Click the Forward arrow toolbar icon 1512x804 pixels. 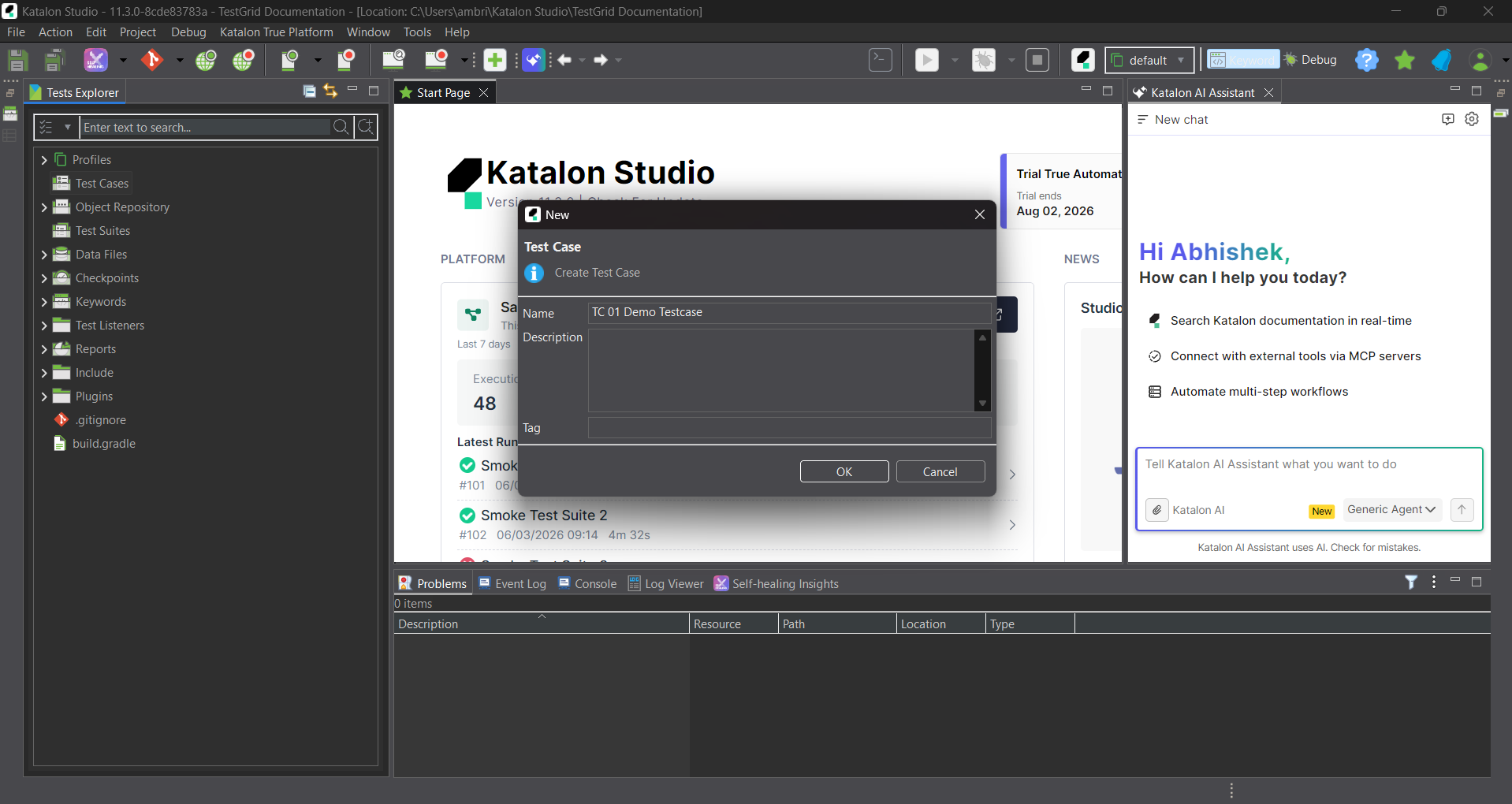pos(601,60)
